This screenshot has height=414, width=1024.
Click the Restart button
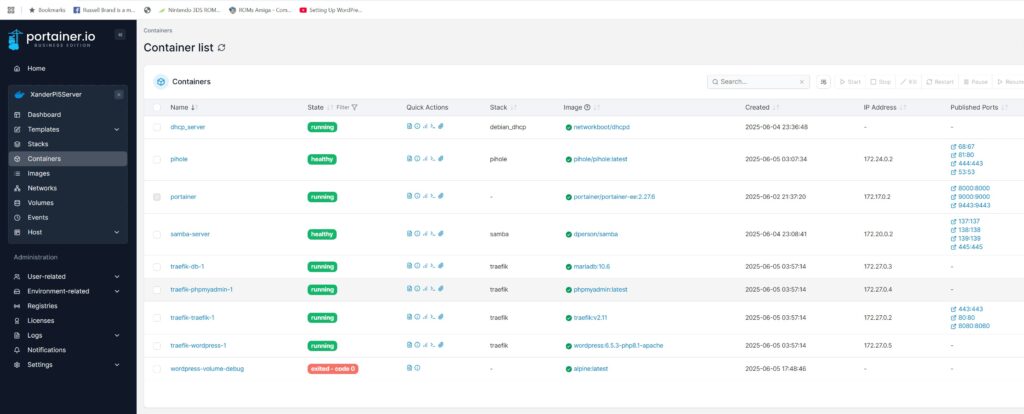point(940,82)
